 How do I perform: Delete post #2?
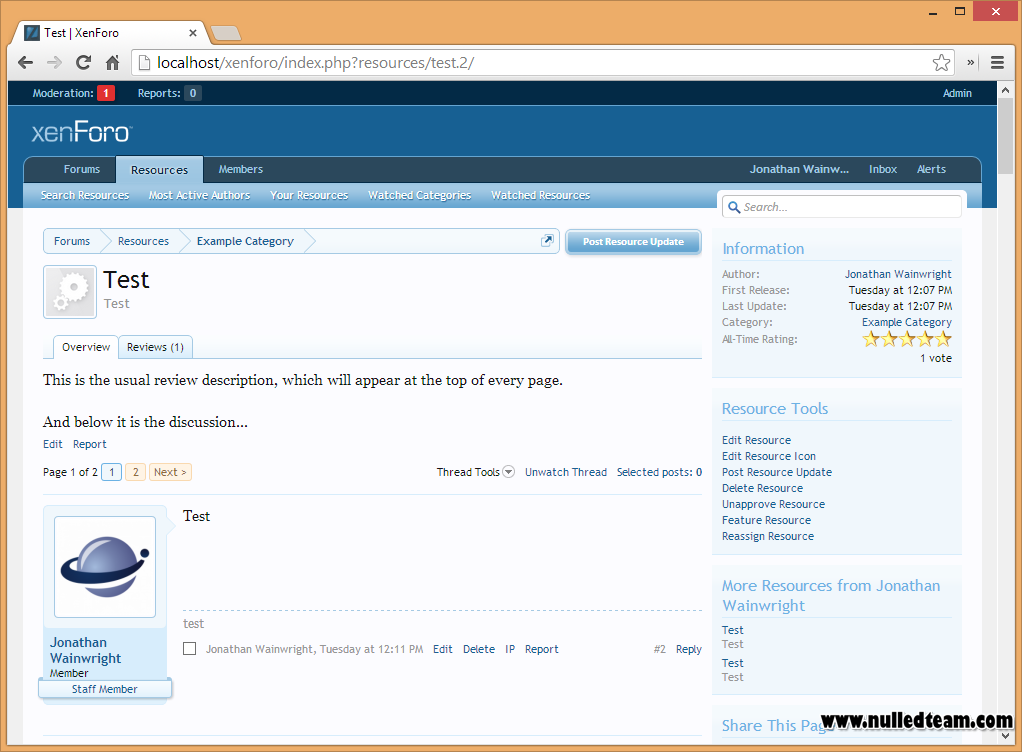coord(479,649)
